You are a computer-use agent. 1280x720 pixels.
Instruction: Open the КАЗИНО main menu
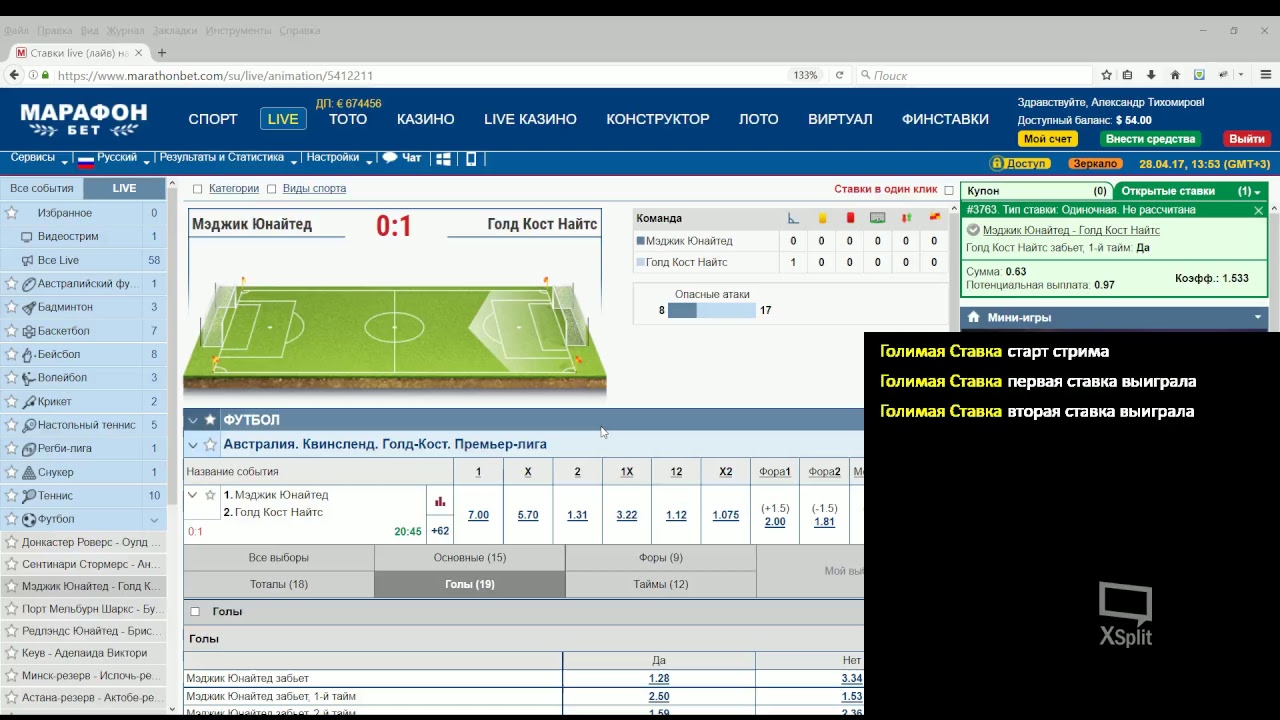click(x=426, y=119)
